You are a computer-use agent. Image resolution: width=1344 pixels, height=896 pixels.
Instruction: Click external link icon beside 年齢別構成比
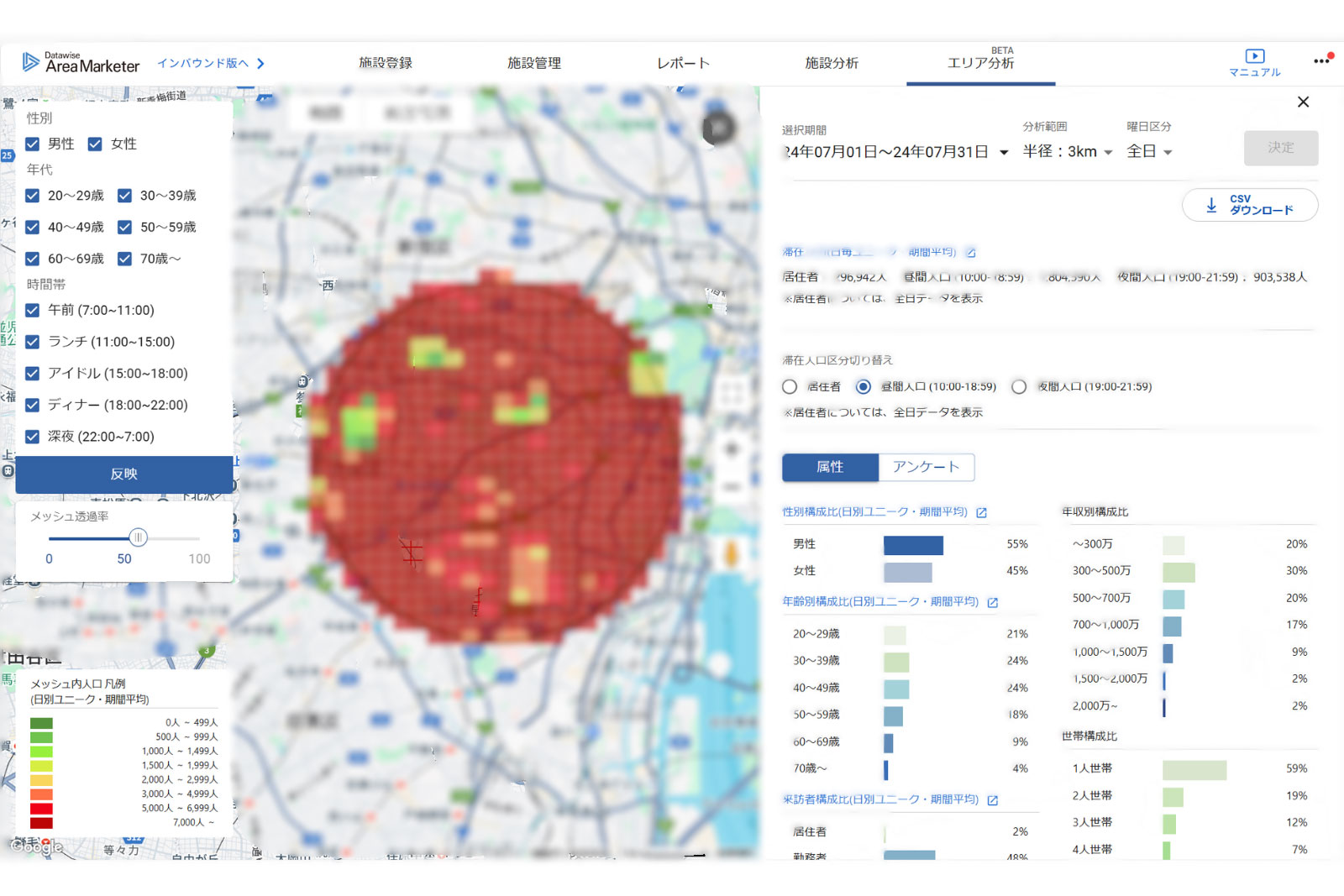(x=993, y=602)
